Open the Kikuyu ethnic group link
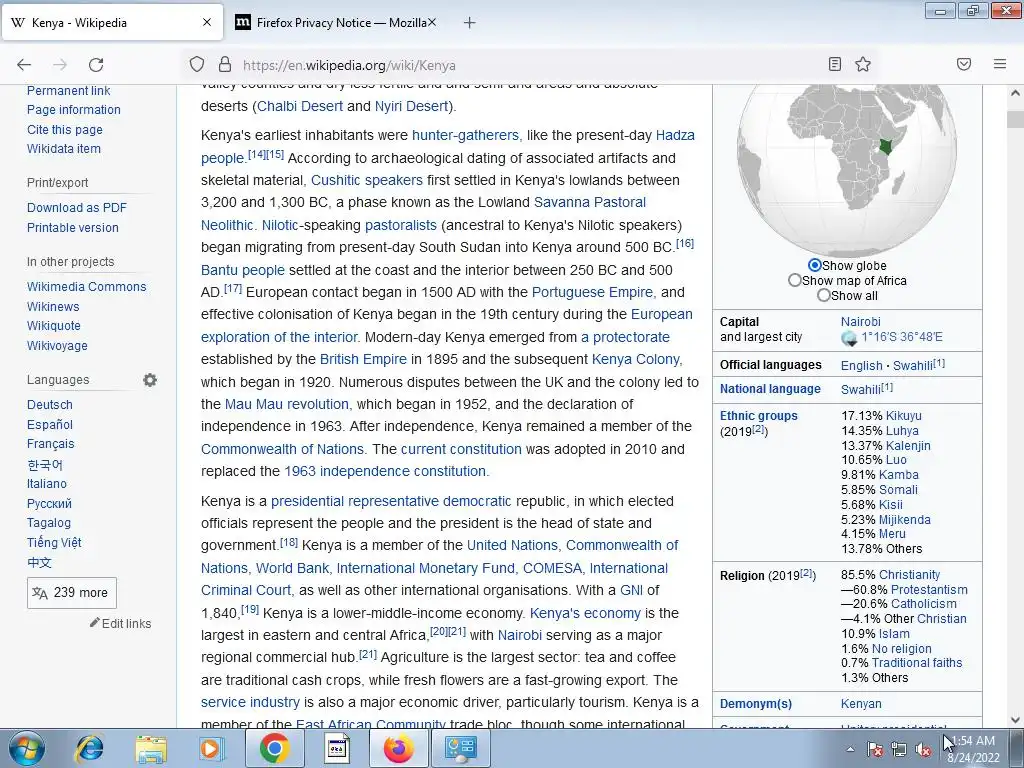Image resolution: width=1024 pixels, height=768 pixels. (x=904, y=415)
